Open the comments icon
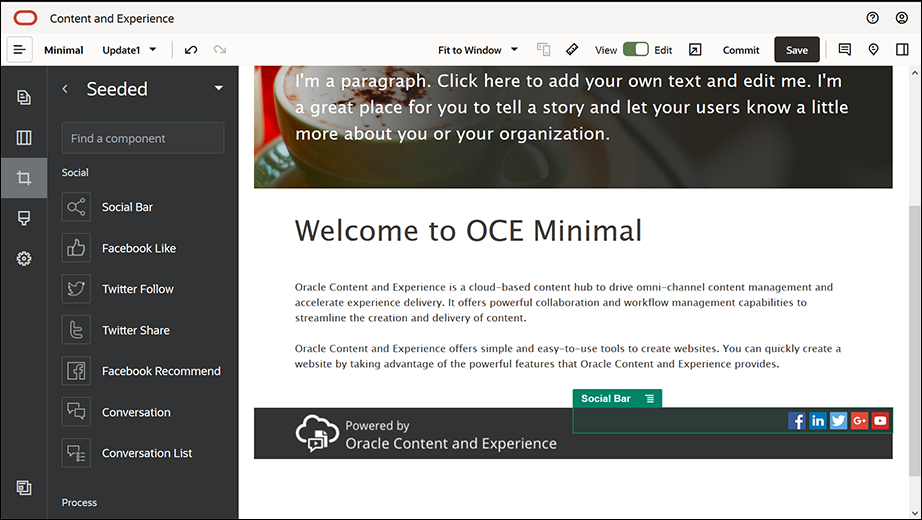The image size is (922, 520). pyautogui.click(x=844, y=50)
